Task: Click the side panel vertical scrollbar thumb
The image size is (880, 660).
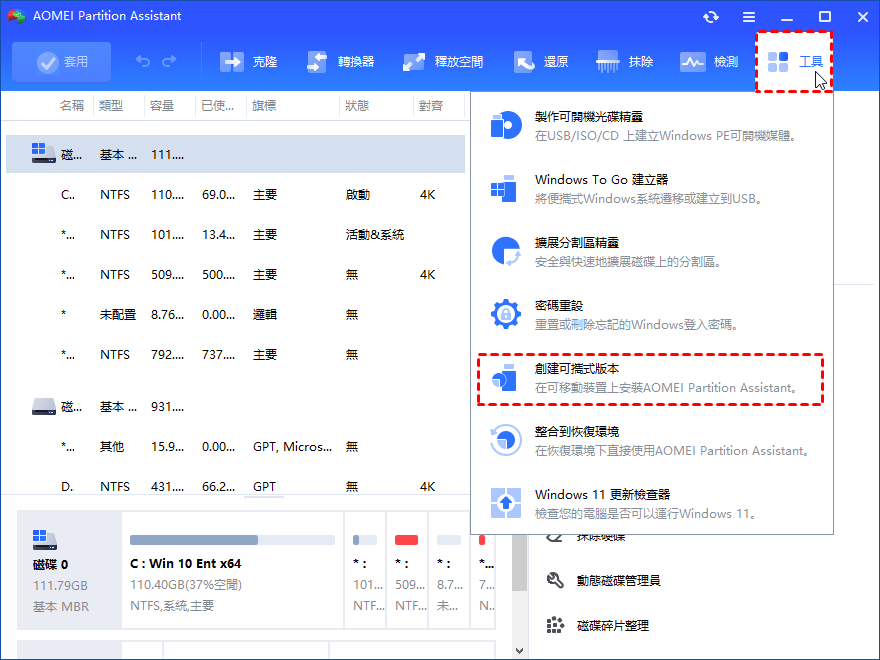Action: [x=520, y=562]
